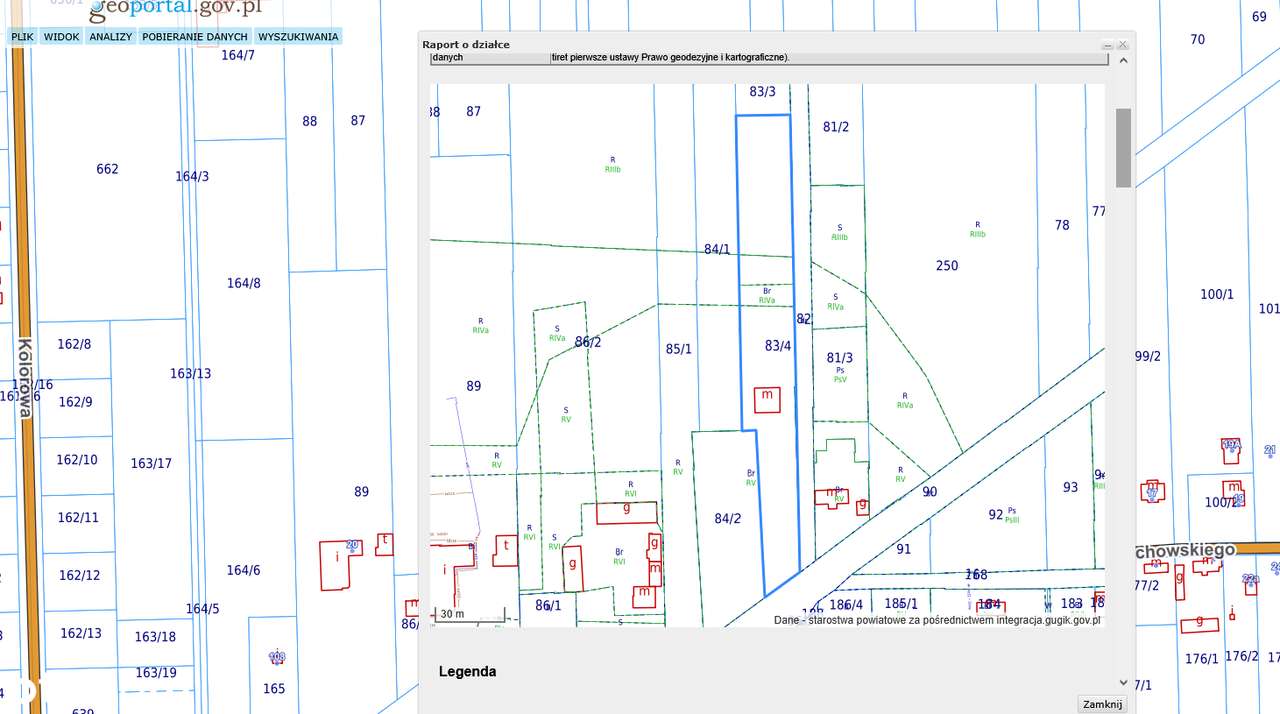Close Raport o działce with the X icon
This screenshot has width=1280, height=714.
click(x=1123, y=45)
